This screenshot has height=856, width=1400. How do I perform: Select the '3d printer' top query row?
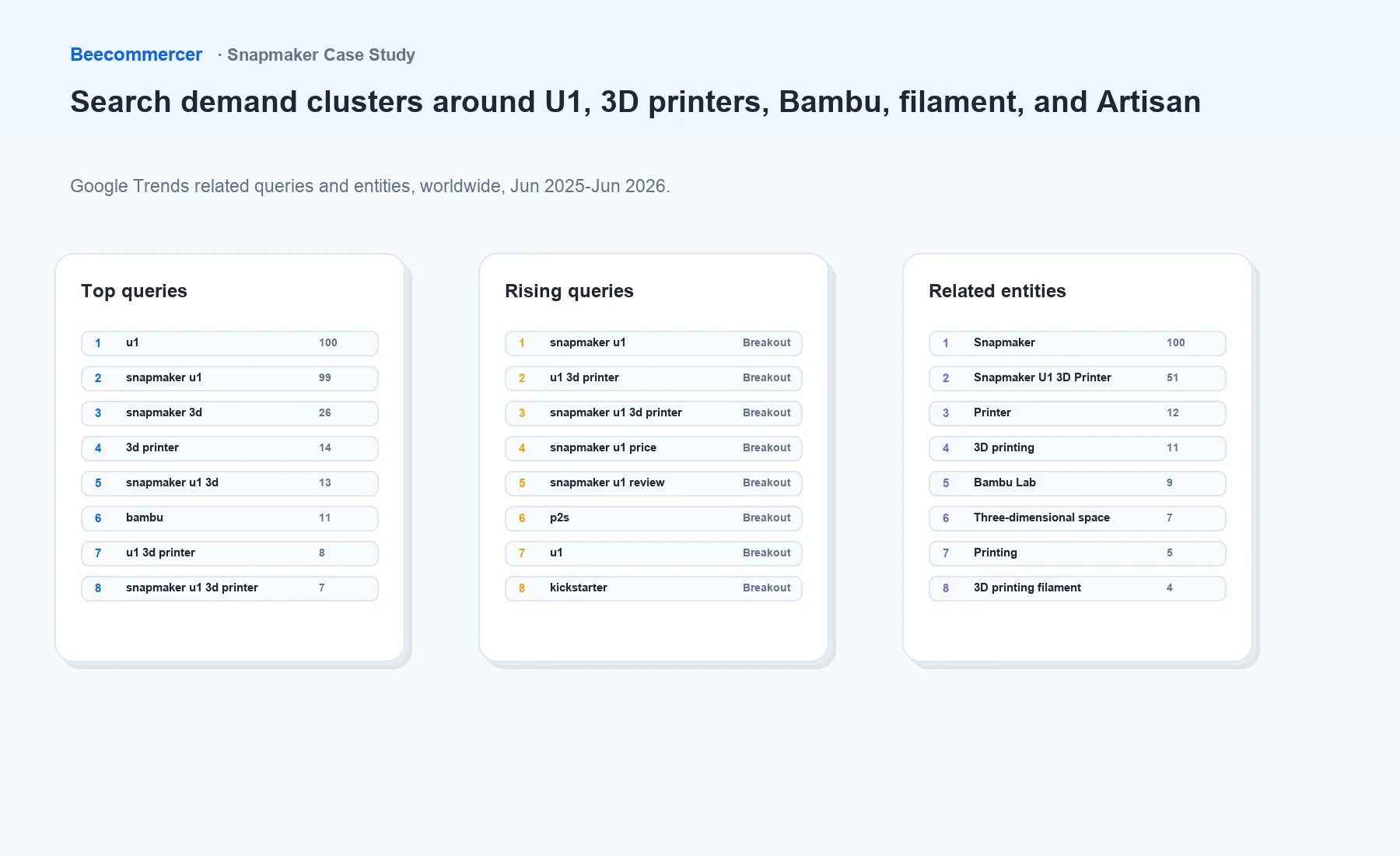[229, 448]
